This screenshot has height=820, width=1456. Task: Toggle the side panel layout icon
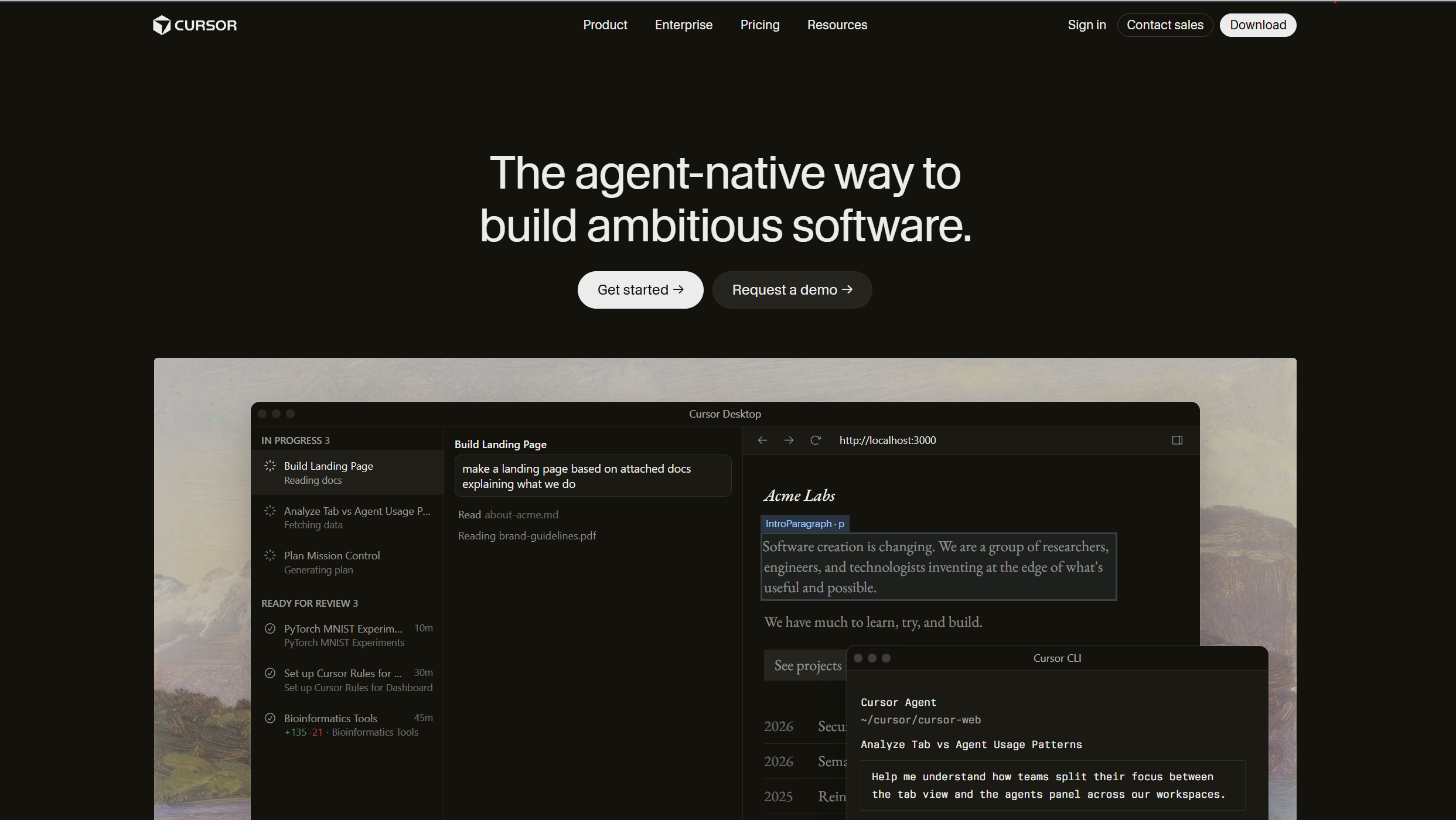click(x=1177, y=440)
